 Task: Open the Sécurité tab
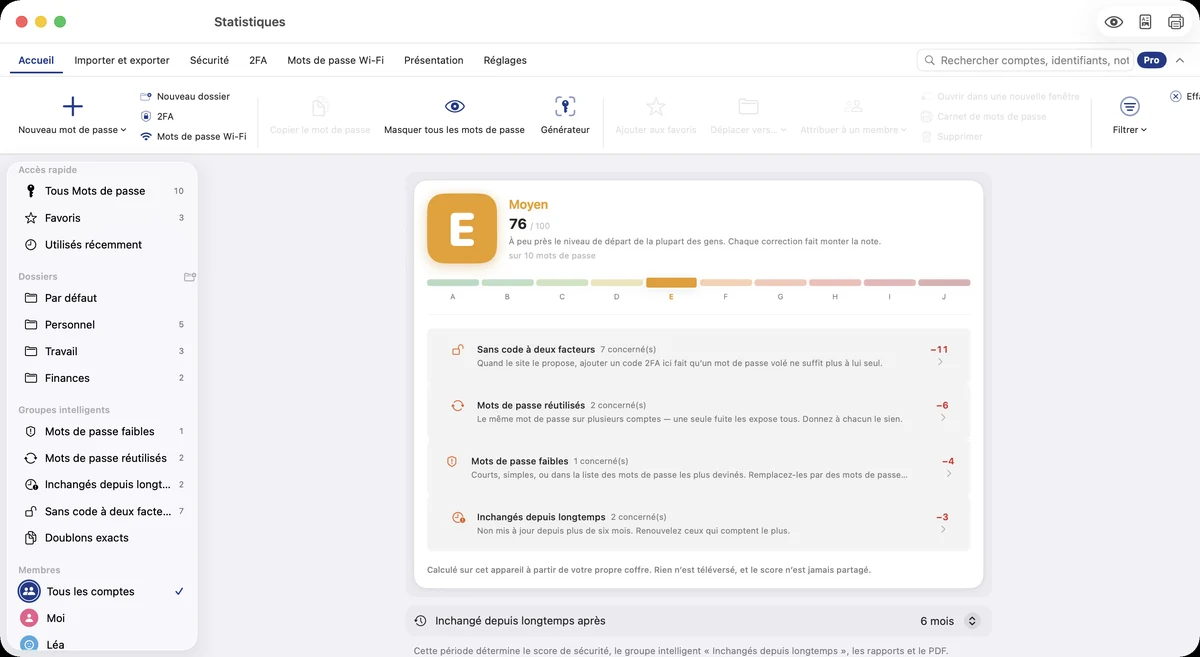[x=209, y=60]
